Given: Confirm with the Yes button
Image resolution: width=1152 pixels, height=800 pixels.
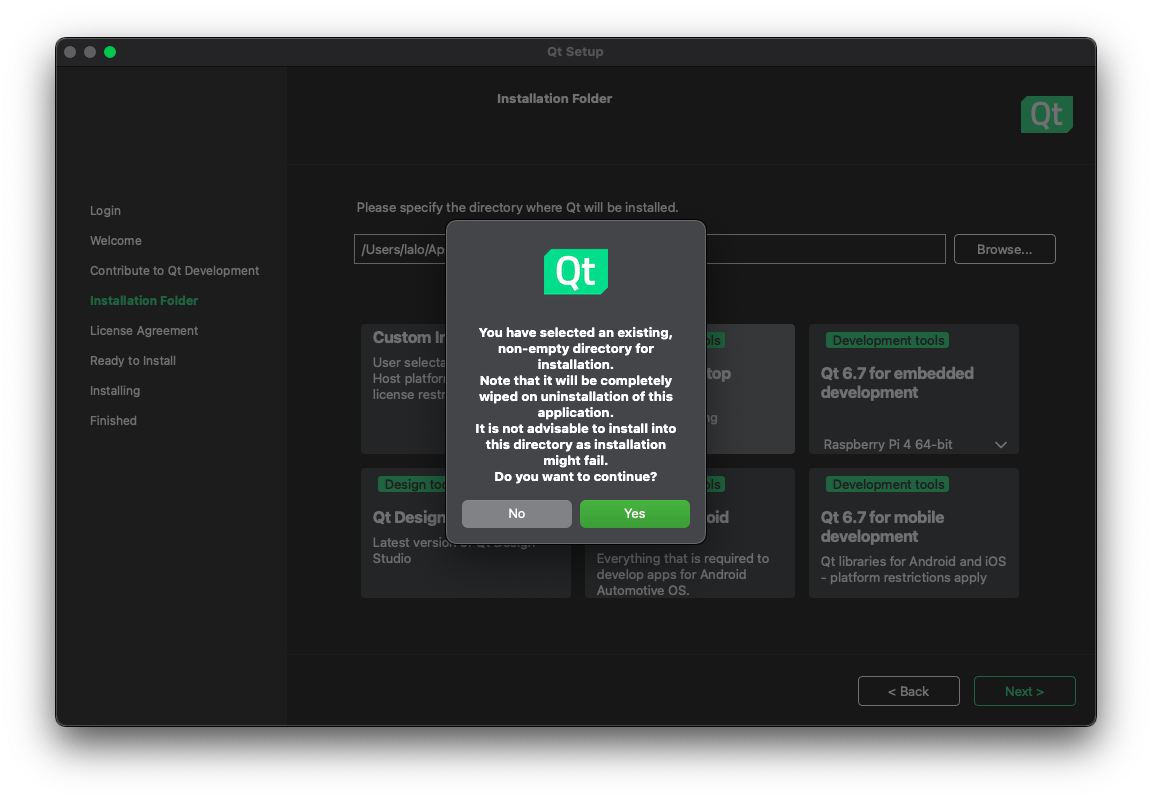Looking at the screenshot, I should (634, 514).
